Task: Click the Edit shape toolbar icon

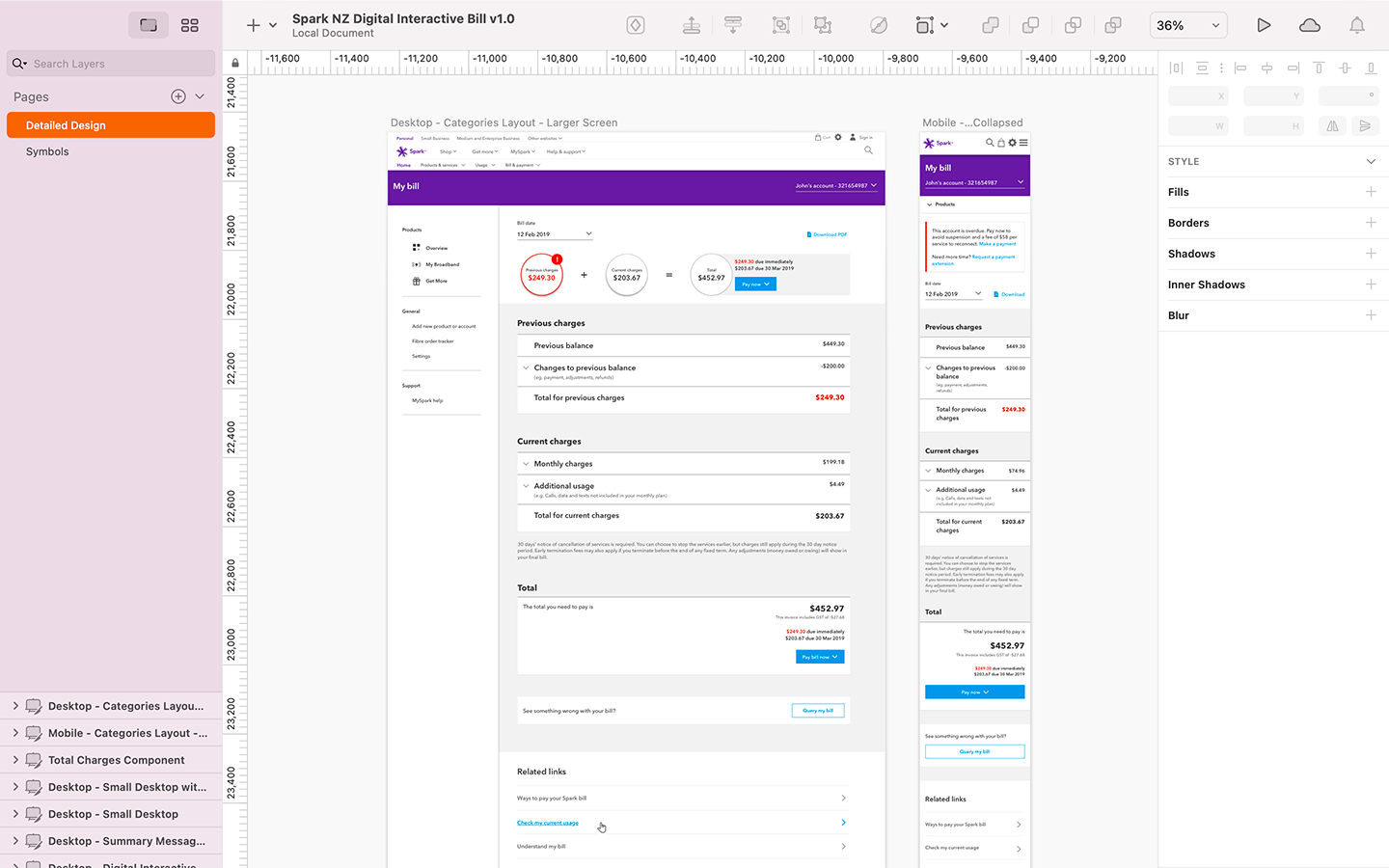Action: click(878, 25)
